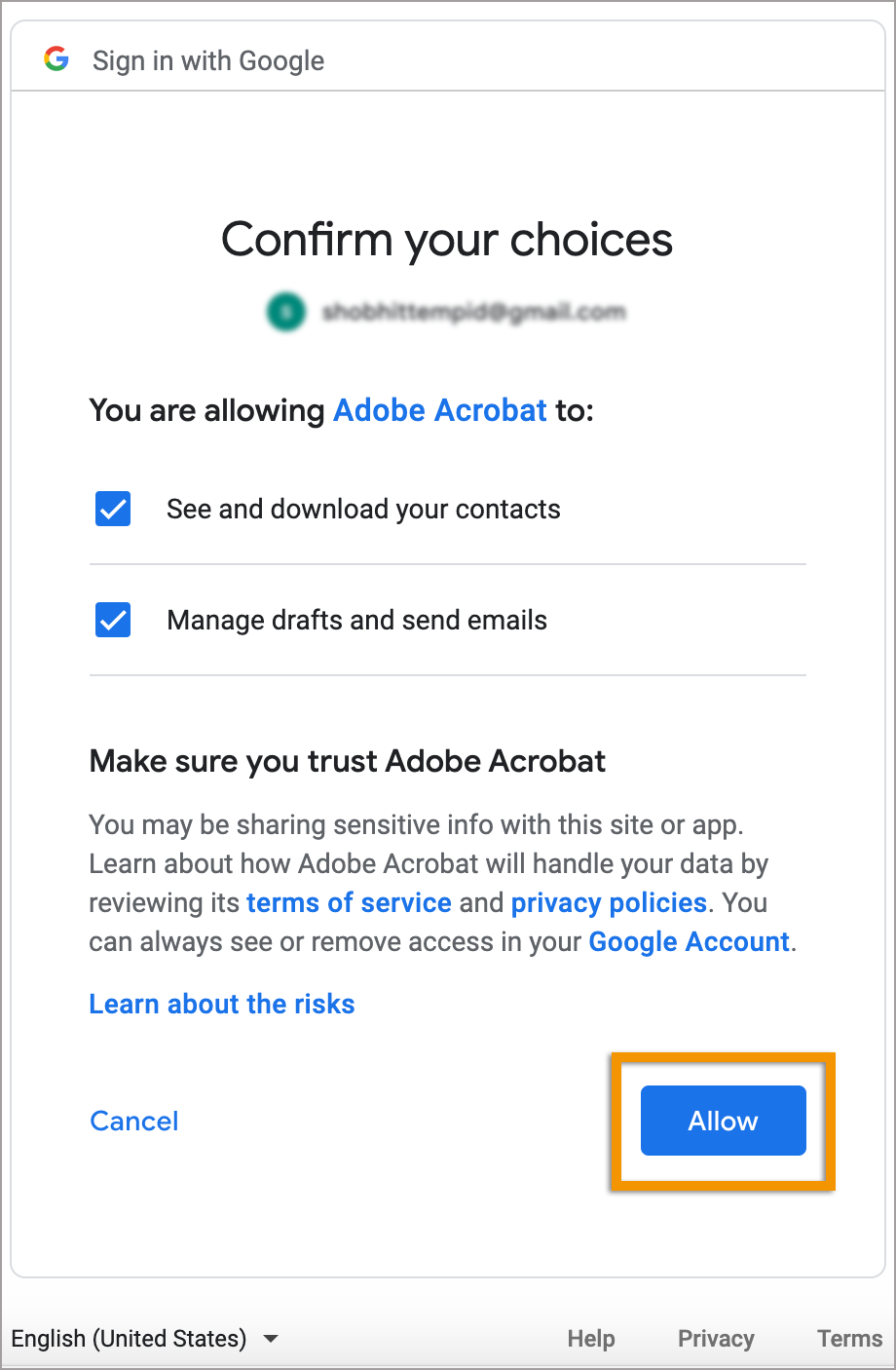
Task: Click the Manage drafts and send emails label
Action: pos(356,620)
